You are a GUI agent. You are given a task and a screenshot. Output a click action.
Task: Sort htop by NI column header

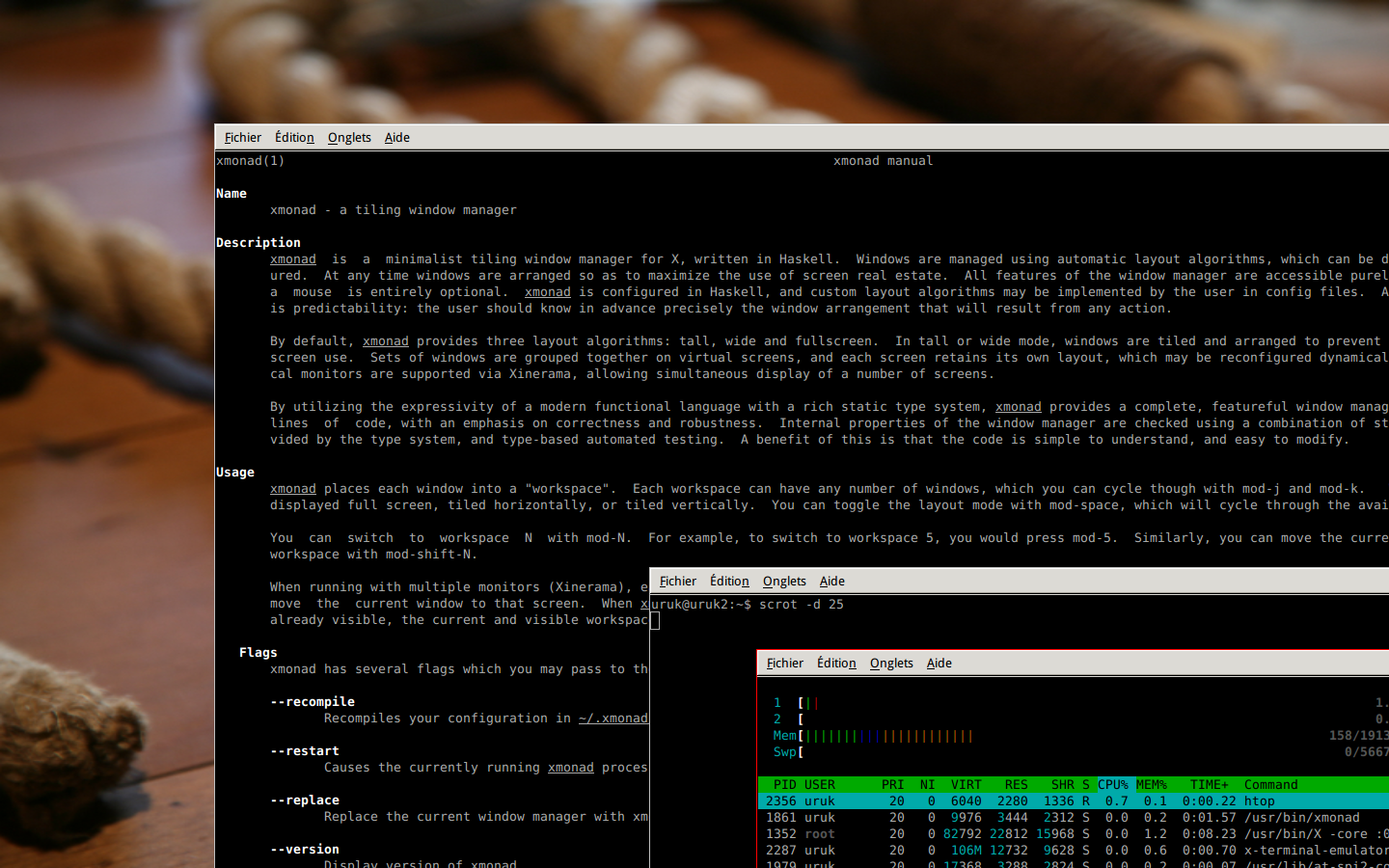pyautogui.click(x=927, y=784)
